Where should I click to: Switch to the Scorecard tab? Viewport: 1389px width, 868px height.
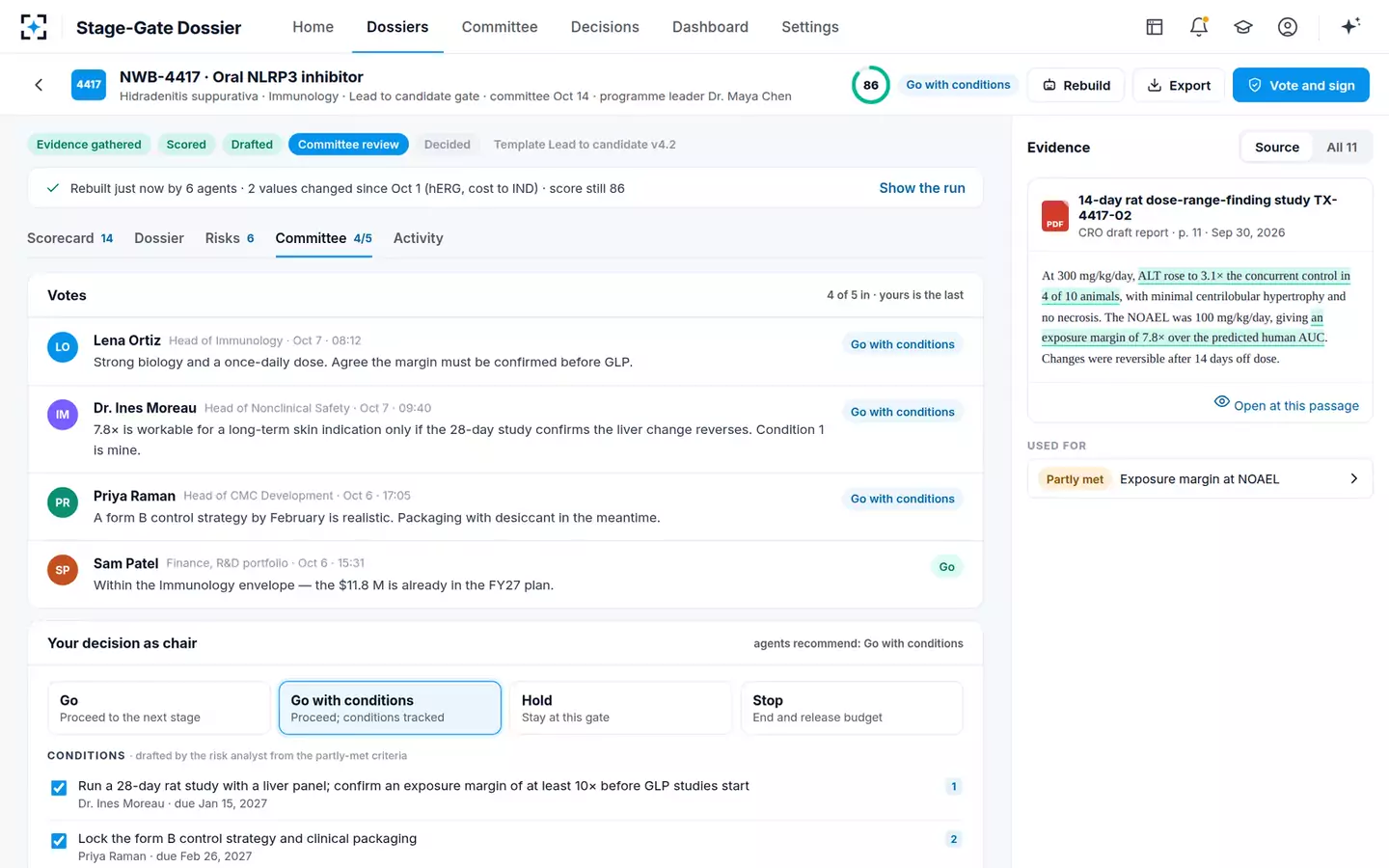pos(70,238)
